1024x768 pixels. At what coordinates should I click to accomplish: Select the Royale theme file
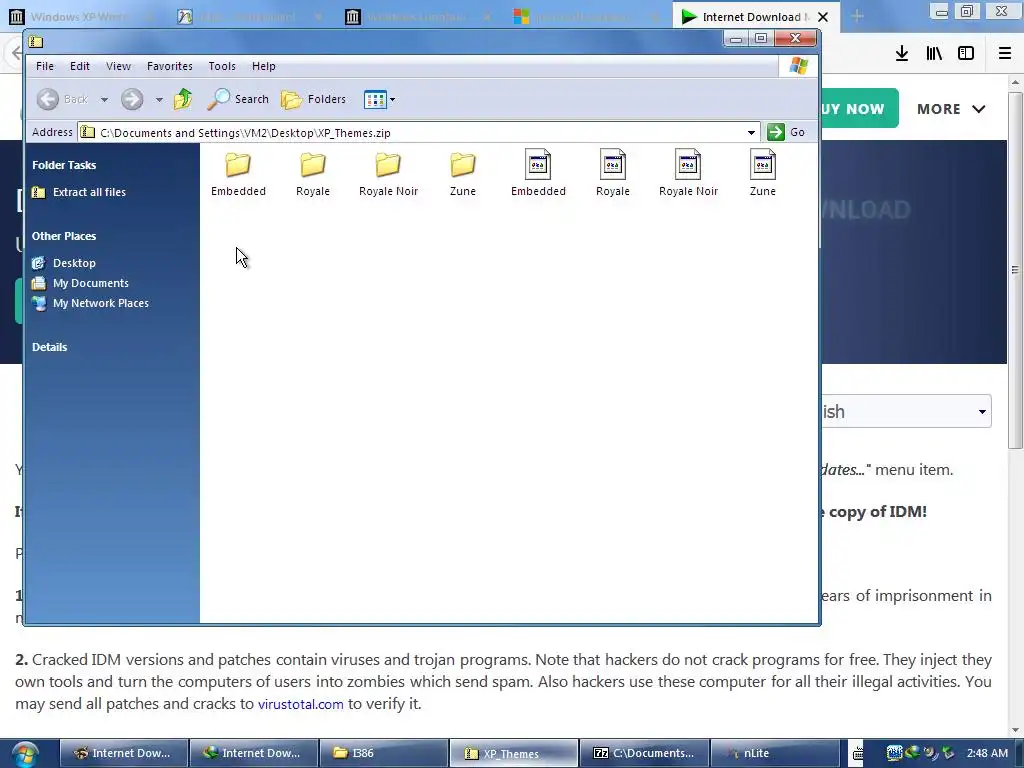(x=613, y=173)
